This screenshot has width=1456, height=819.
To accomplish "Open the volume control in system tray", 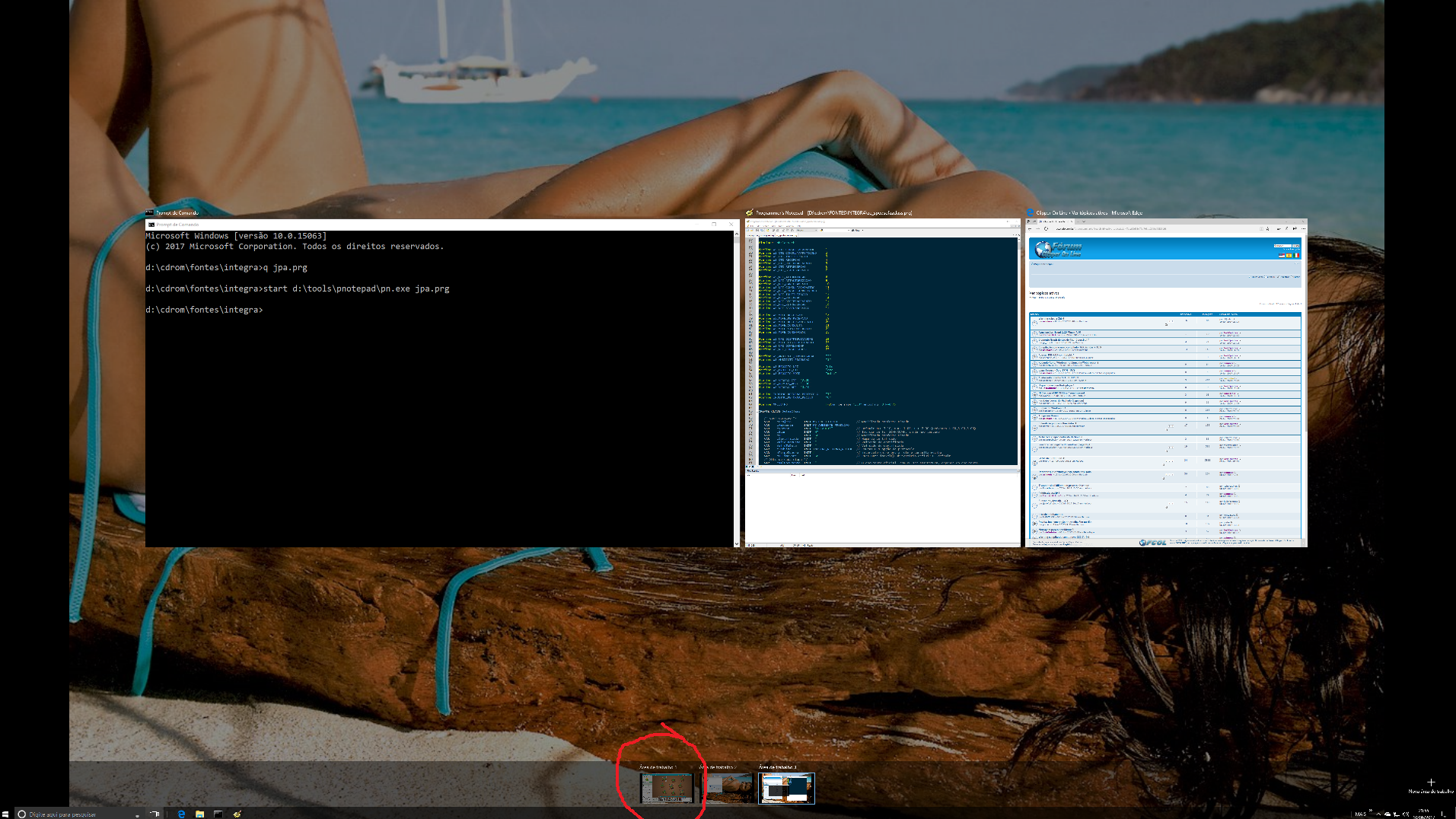I will click(1405, 814).
